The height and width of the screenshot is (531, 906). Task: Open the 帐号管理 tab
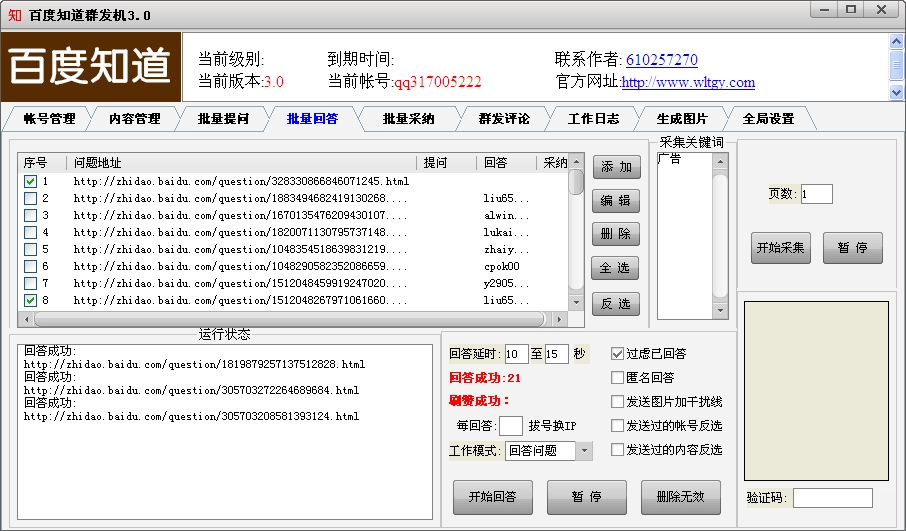click(49, 119)
